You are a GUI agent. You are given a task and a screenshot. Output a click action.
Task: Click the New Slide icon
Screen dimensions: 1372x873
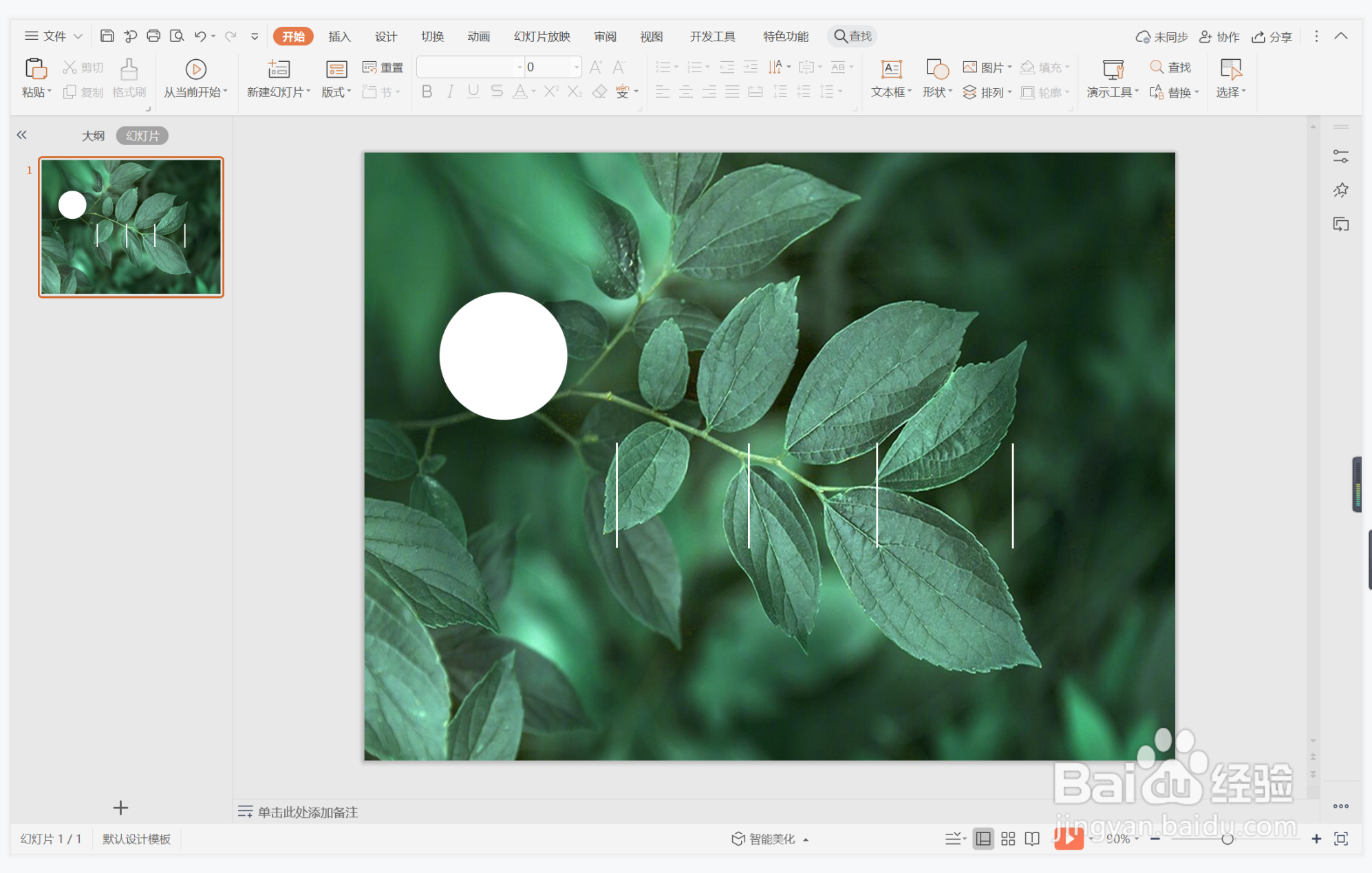pos(278,69)
